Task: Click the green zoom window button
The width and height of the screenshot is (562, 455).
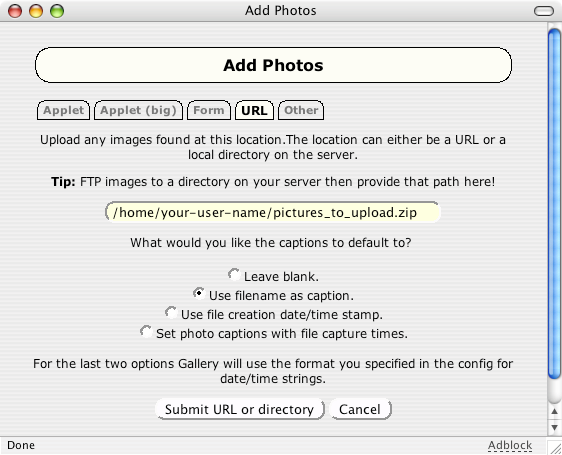Action: coord(57,11)
